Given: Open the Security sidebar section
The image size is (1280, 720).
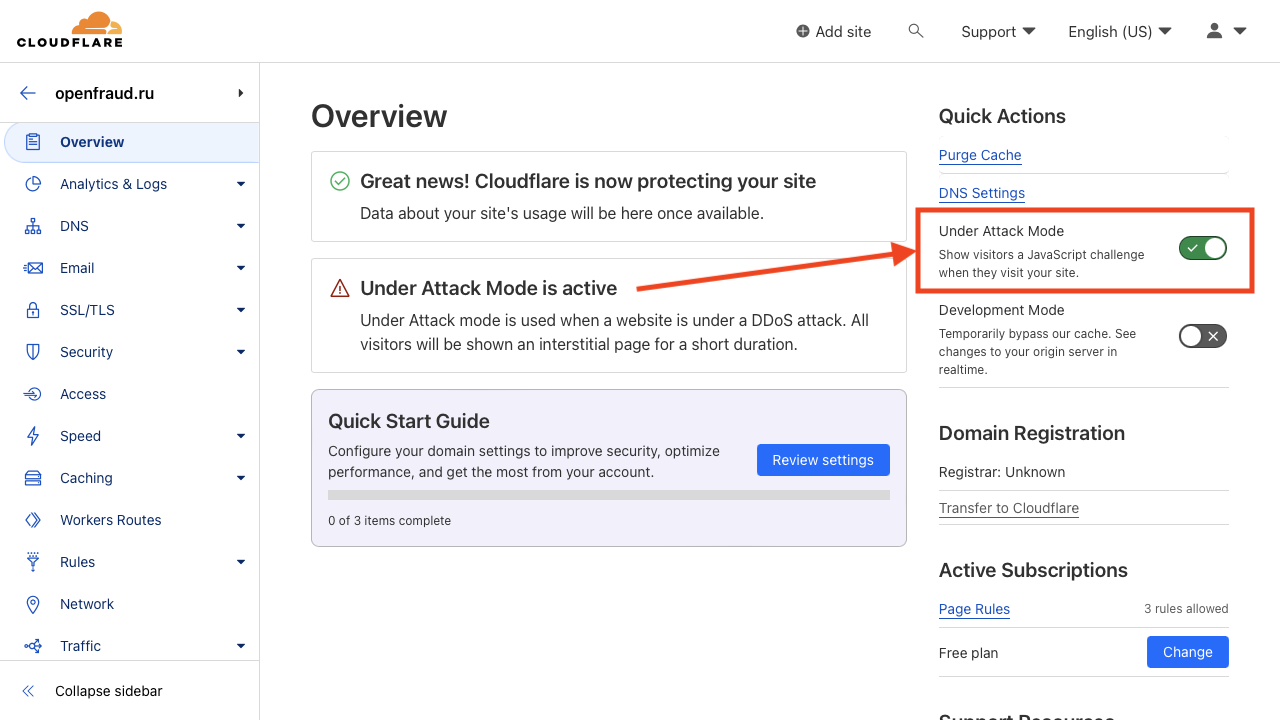Looking at the screenshot, I should [130, 352].
